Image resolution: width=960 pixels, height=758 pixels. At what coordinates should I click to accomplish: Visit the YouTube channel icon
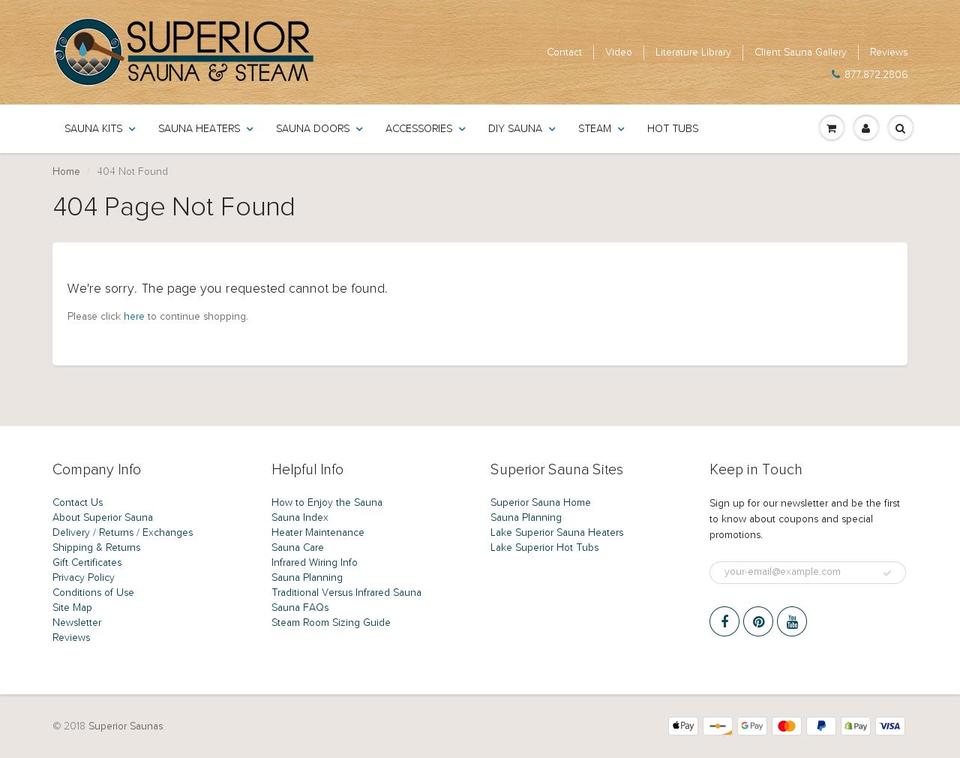coord(792,621)
